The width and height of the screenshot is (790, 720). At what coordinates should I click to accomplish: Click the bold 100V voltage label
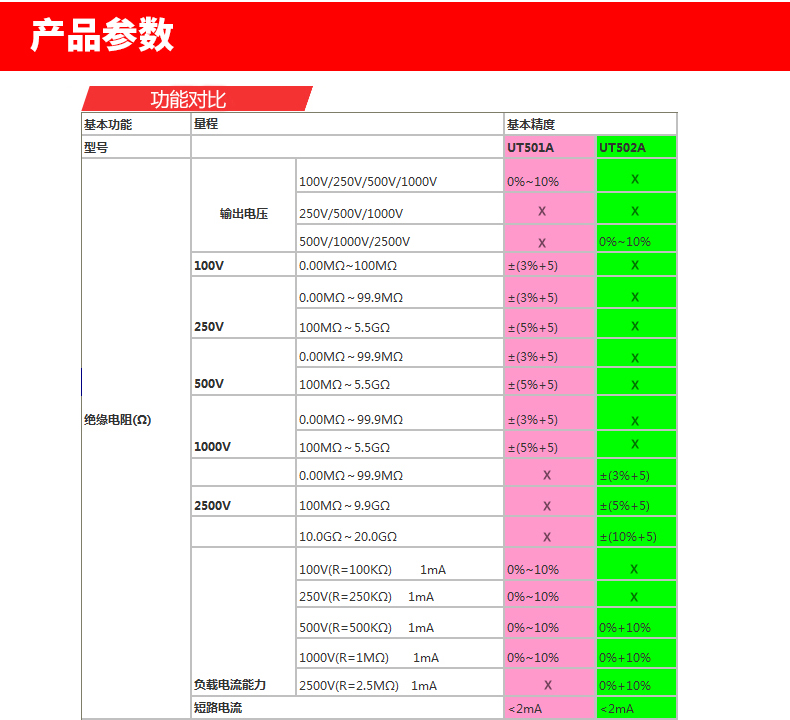click(x=209, y=266)
